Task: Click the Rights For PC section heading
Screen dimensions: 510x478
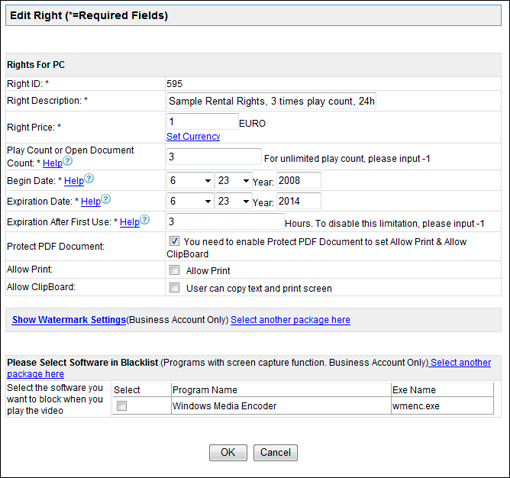Action: coord(36,65)
